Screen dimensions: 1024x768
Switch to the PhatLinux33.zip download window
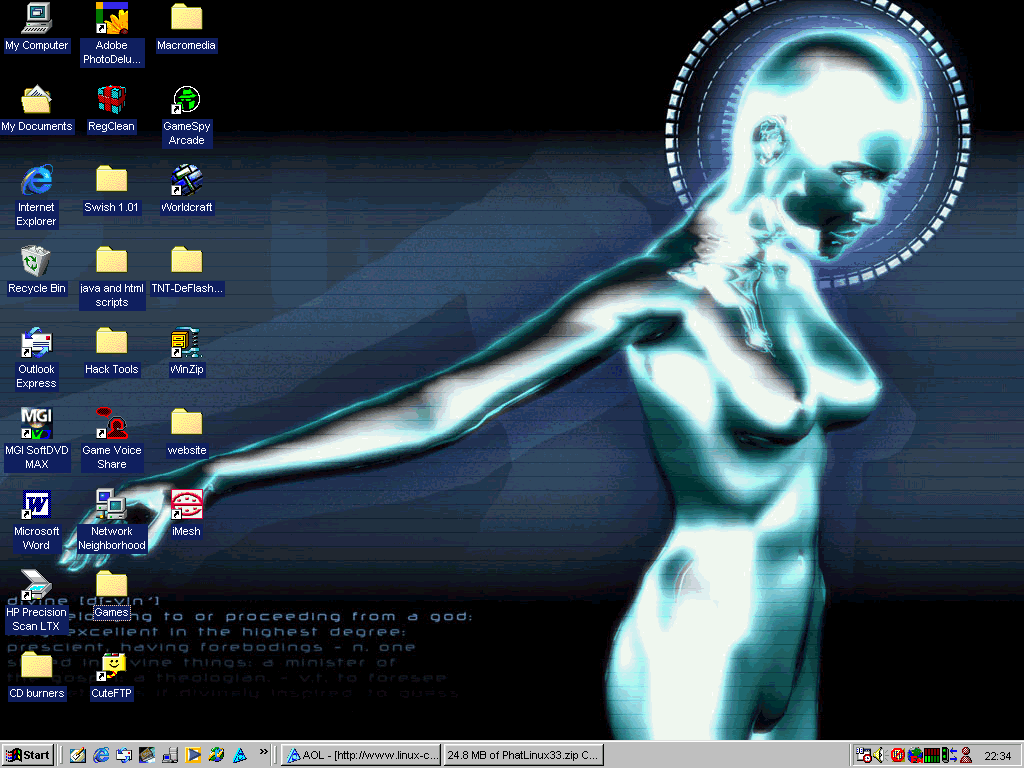523,755
